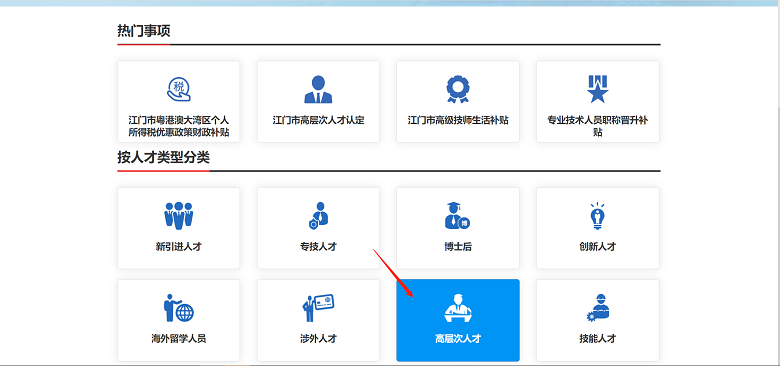The width and height of the screenshot is (780, 366).
Task: Select the 新引进人才 category label
Action: pos(179,247)
